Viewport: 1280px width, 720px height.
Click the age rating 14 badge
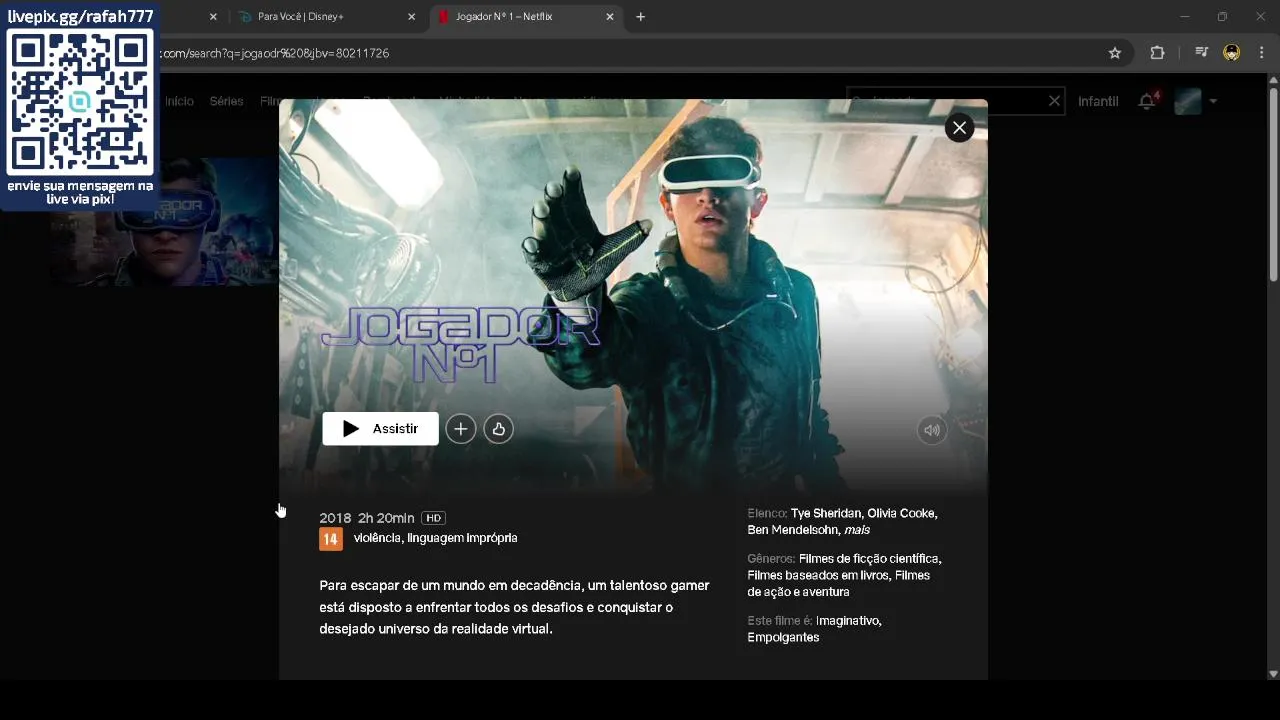331,539
